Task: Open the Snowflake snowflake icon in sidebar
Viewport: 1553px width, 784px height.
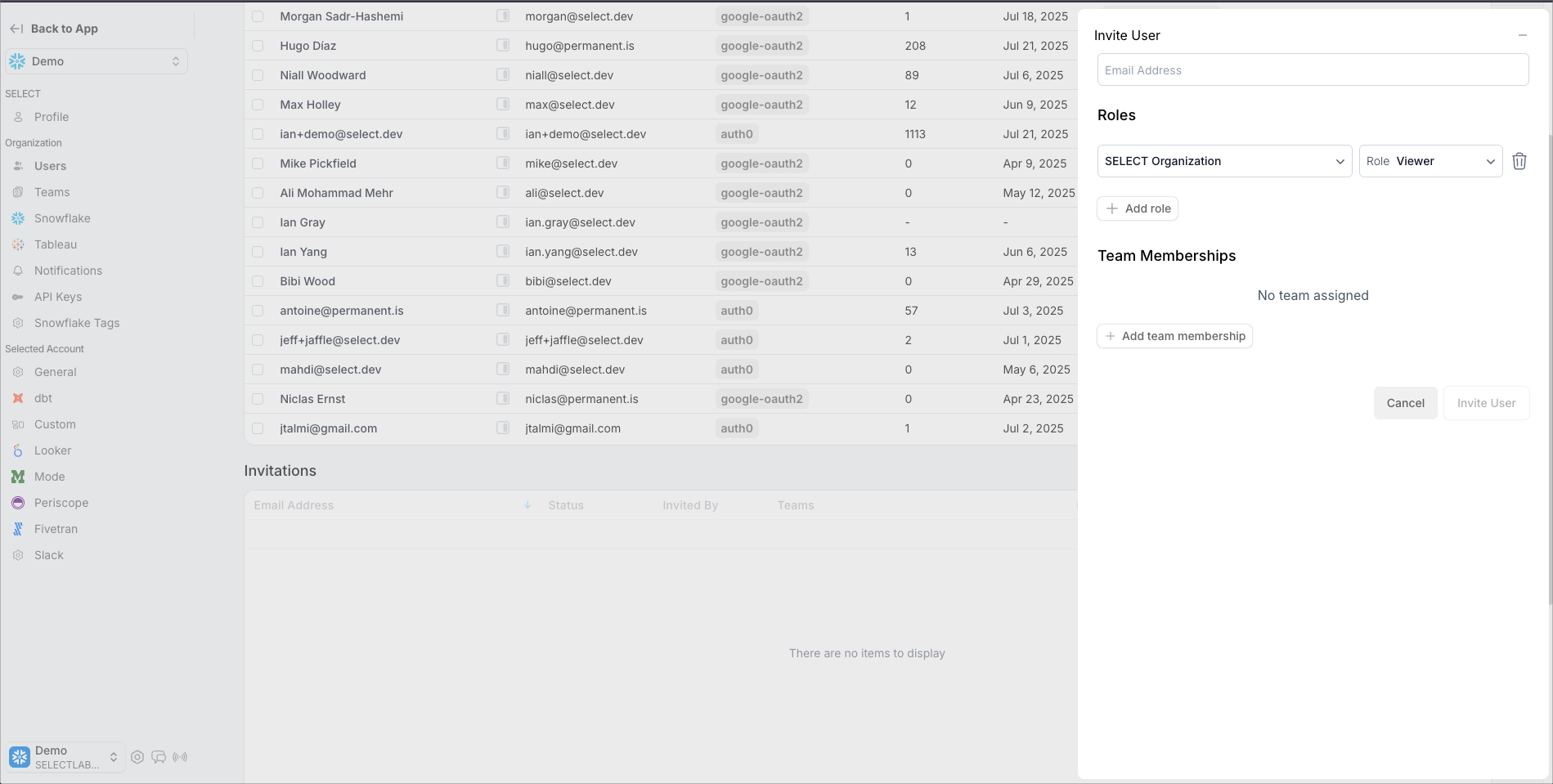Action: coord(18,218)
